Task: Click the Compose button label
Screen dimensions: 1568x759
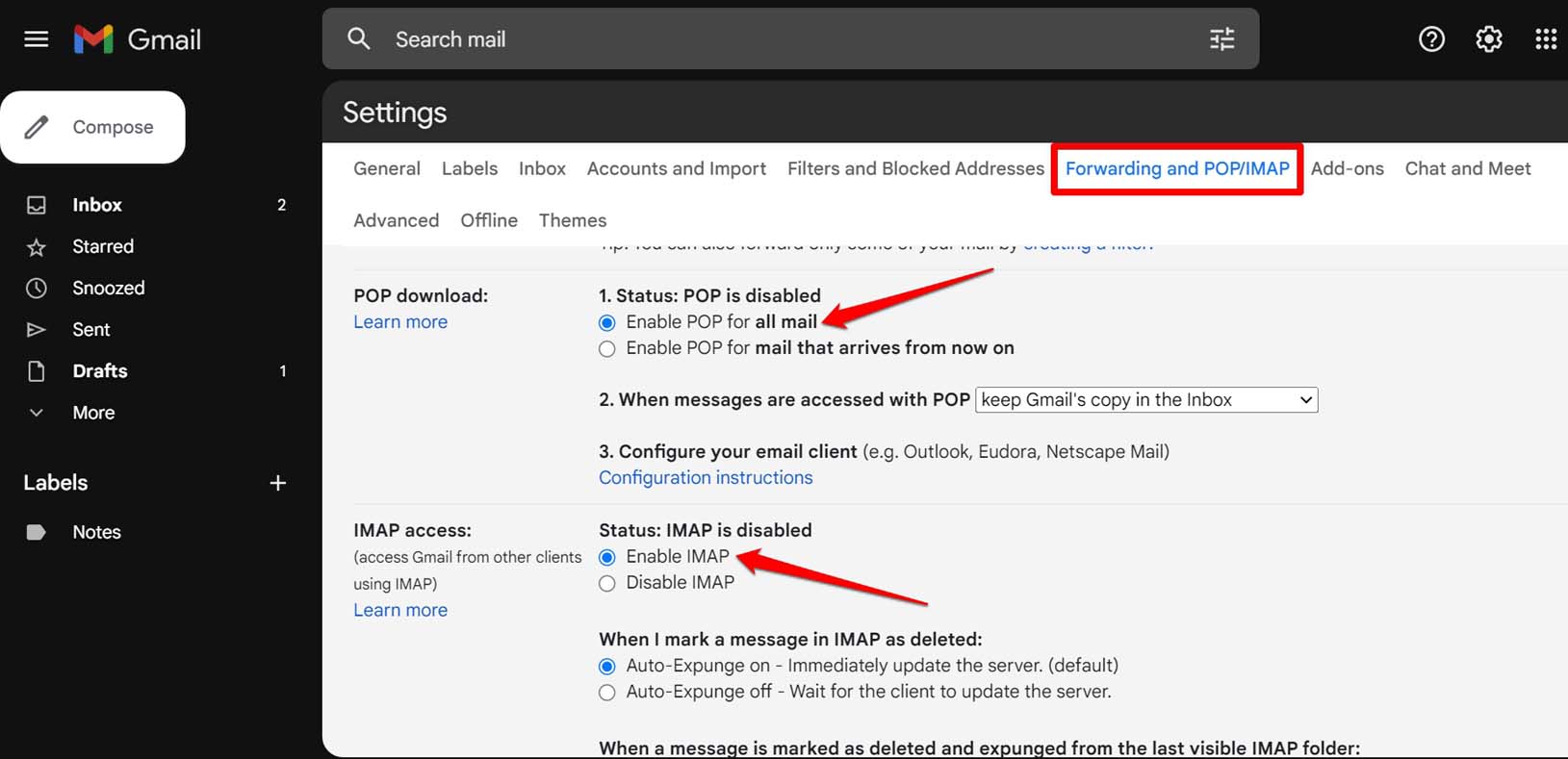Action: pyautogui.click(x=113, y=127)
